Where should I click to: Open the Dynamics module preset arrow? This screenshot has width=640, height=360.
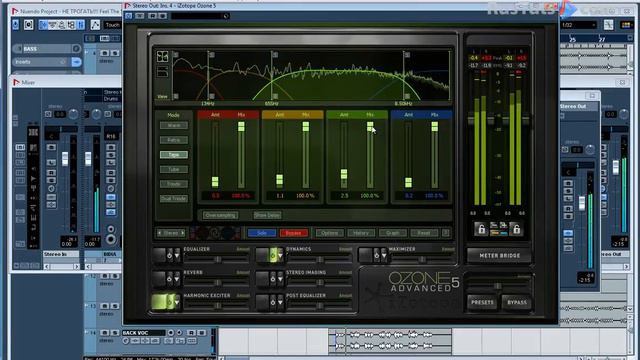(x=280, y=256)
